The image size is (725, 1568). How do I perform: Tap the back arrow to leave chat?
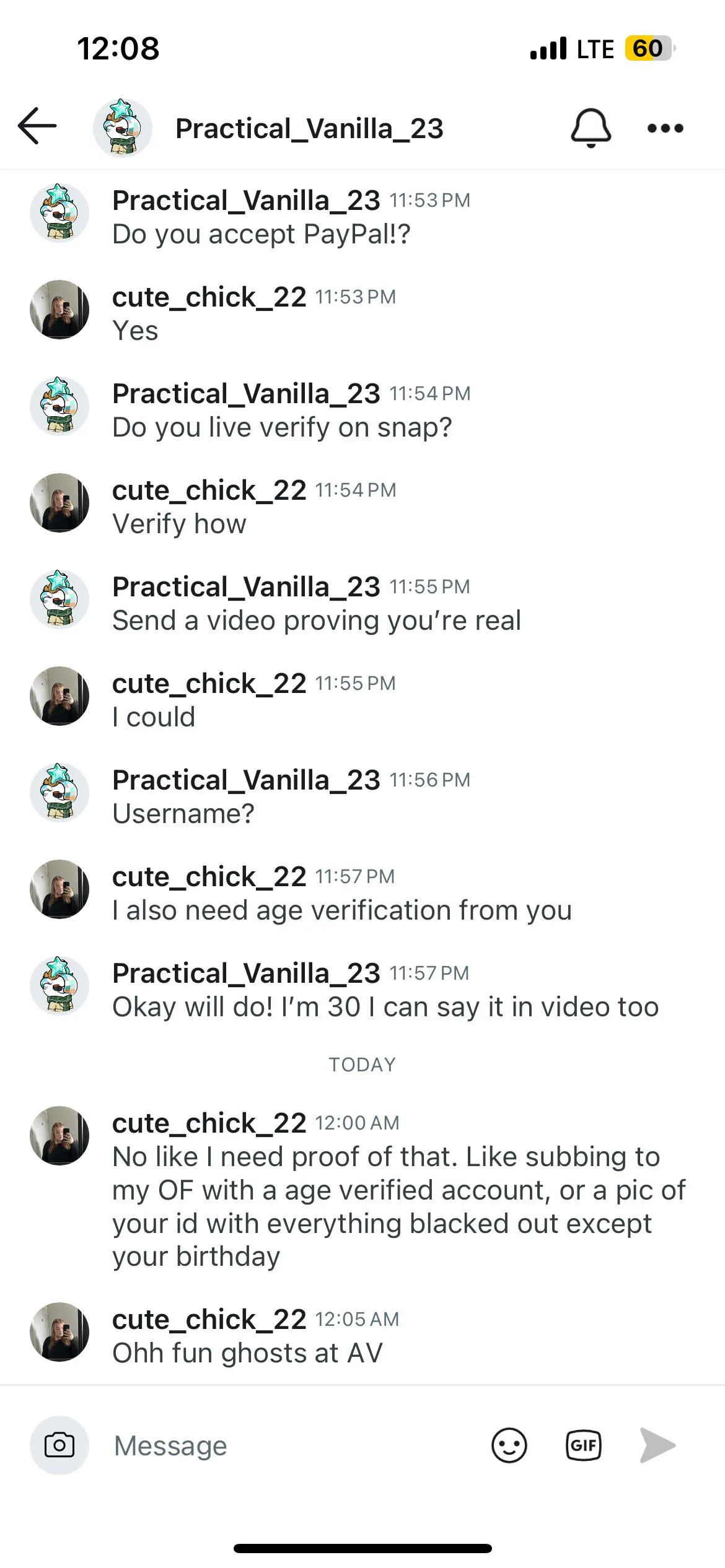tap(37, 127)
